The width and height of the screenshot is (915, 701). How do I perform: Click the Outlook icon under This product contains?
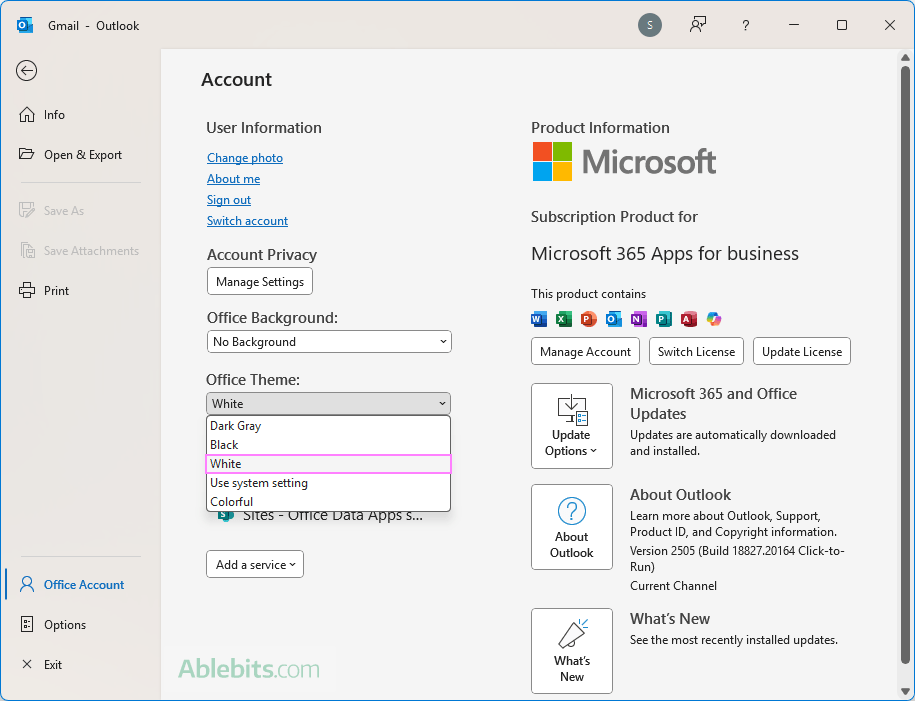tap(614, 319)
